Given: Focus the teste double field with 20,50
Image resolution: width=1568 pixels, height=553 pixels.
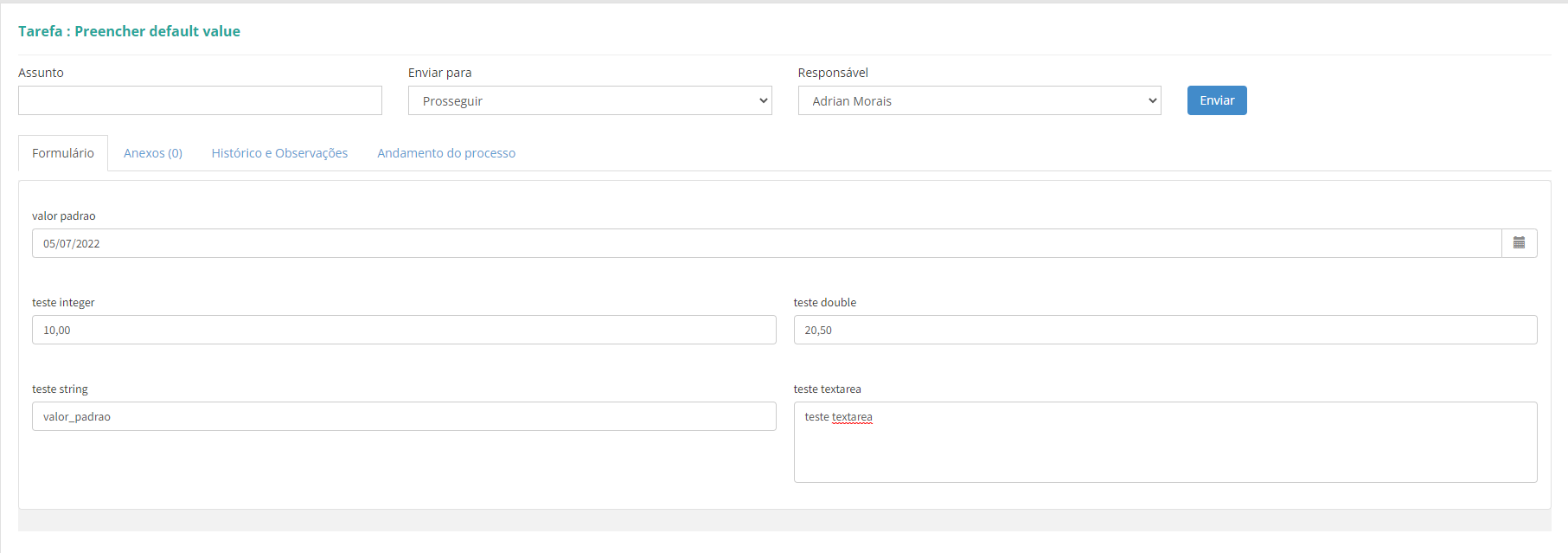Looking at the screenshot, I should click(1165, 330).
